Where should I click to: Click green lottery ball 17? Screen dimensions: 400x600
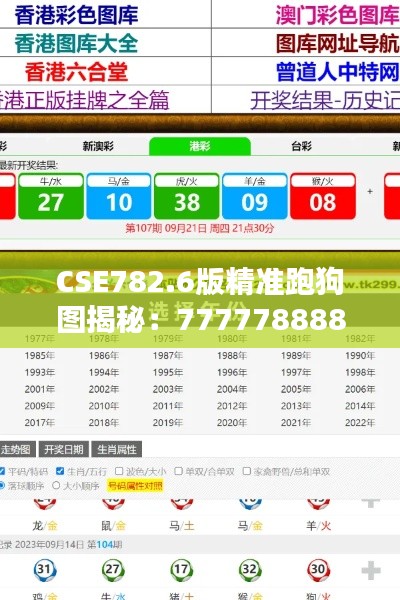[181, 570]
